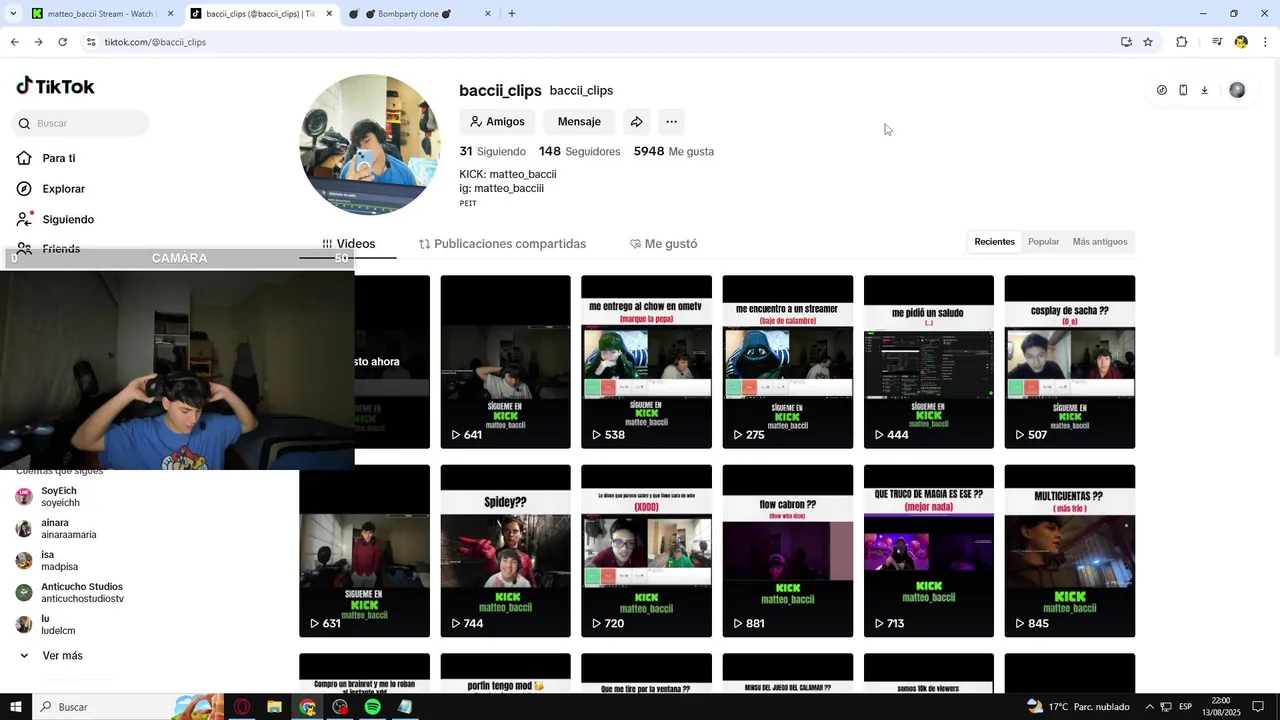Screen dimensions: 1280x720
Task: Click the TikTok logo in the sidebar
Action: pyautogui.click(x=55, y=86)
